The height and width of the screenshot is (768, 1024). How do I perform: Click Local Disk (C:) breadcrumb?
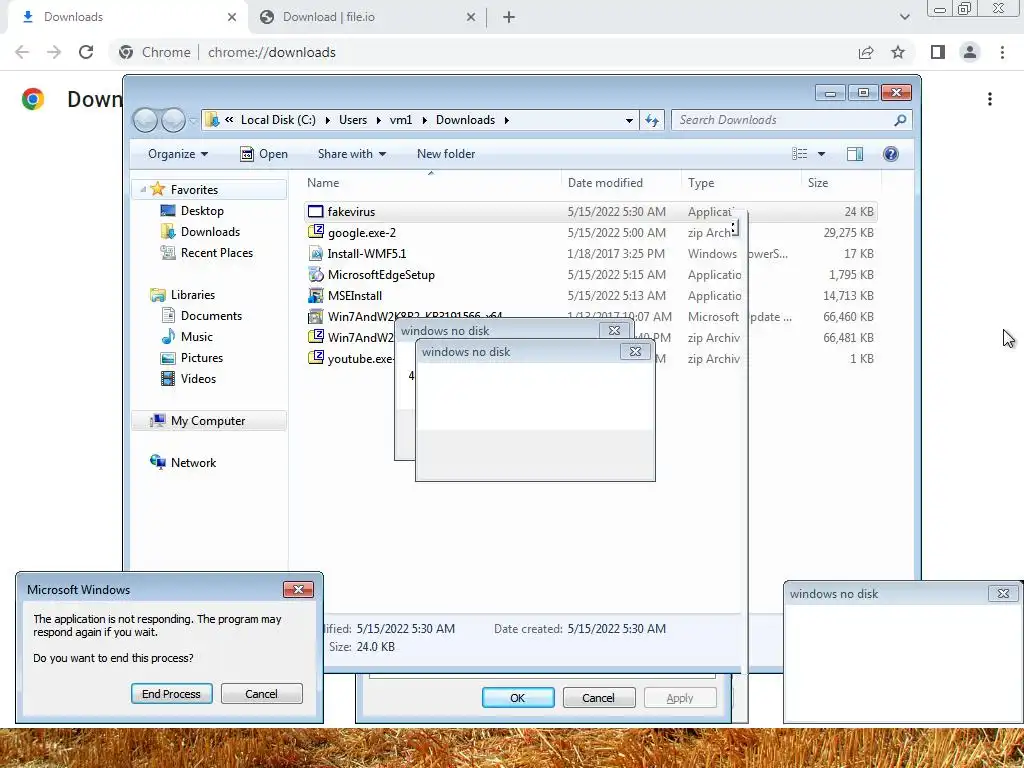coord(278,120)
